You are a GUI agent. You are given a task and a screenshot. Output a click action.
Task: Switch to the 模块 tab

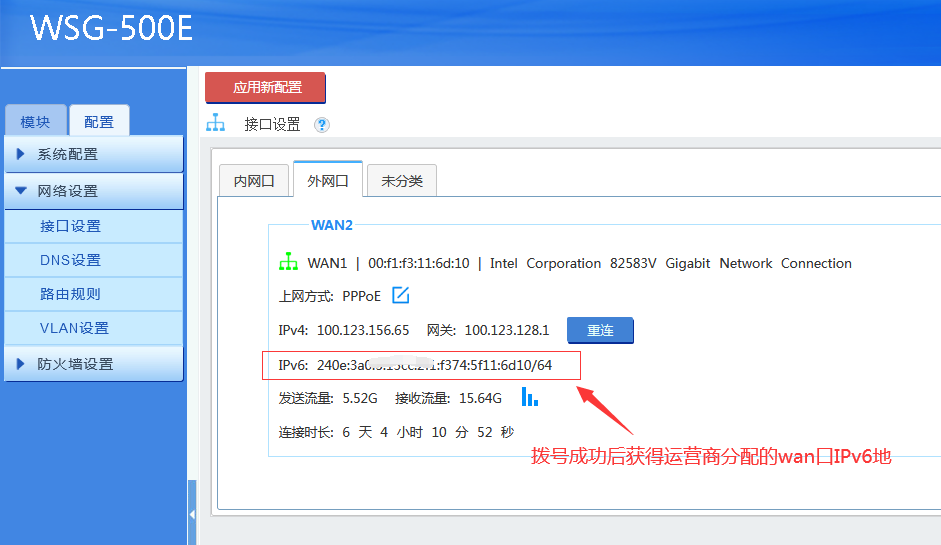click(35, 122)
